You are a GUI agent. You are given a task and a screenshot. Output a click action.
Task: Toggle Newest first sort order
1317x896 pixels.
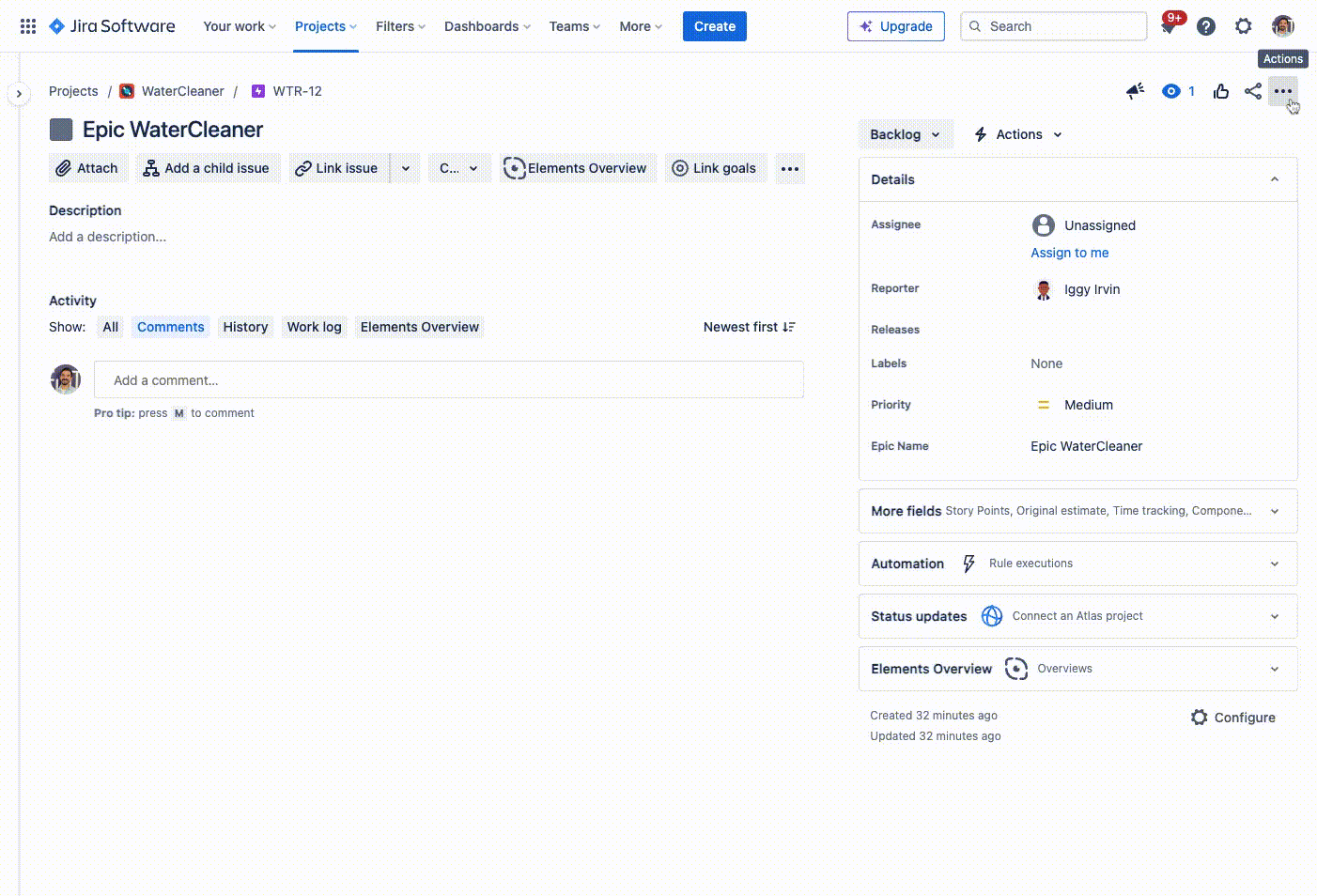point(750,327)
